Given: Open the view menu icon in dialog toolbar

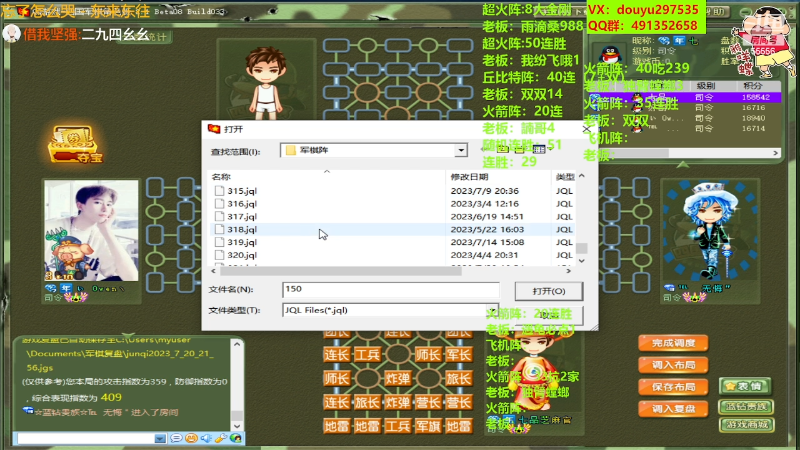Looking at the screenshot, I should (540, 149).
